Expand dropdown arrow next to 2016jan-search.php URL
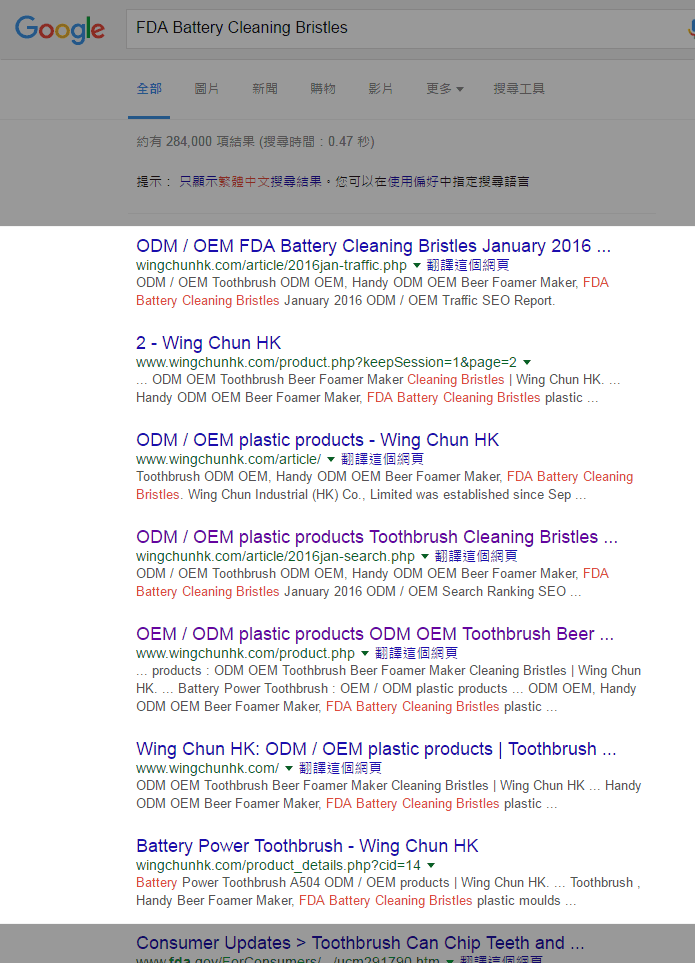 coord(425,556)
